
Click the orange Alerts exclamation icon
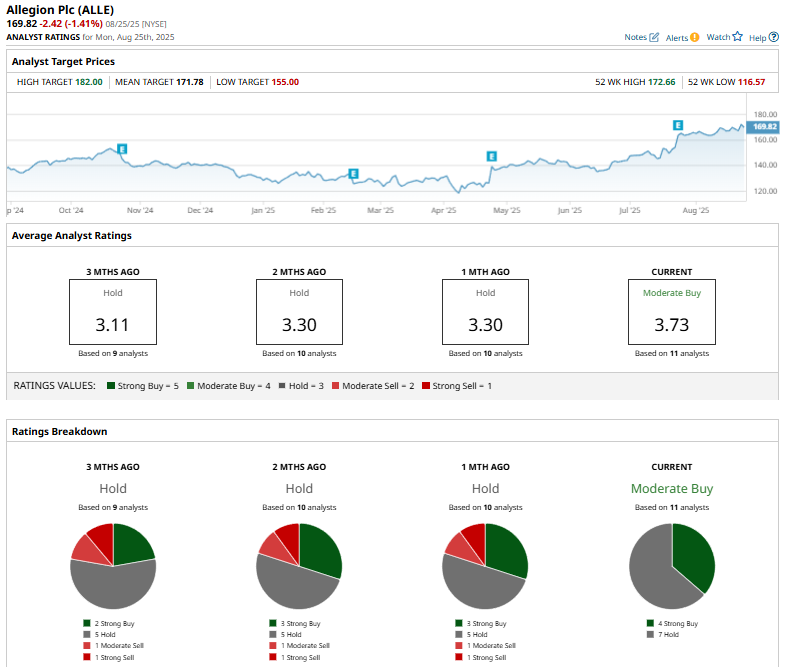[x=695, y=37]
